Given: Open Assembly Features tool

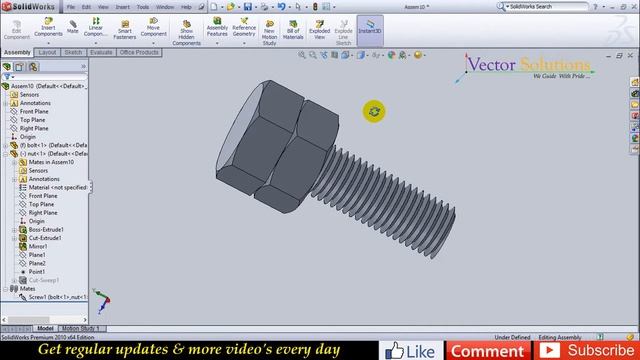Looking at the screenshot, I should pos(217,27).
